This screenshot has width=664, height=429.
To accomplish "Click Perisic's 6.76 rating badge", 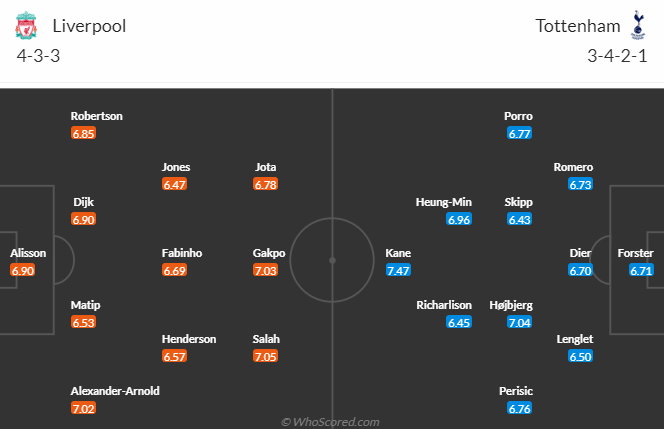I will click(520, 409).
